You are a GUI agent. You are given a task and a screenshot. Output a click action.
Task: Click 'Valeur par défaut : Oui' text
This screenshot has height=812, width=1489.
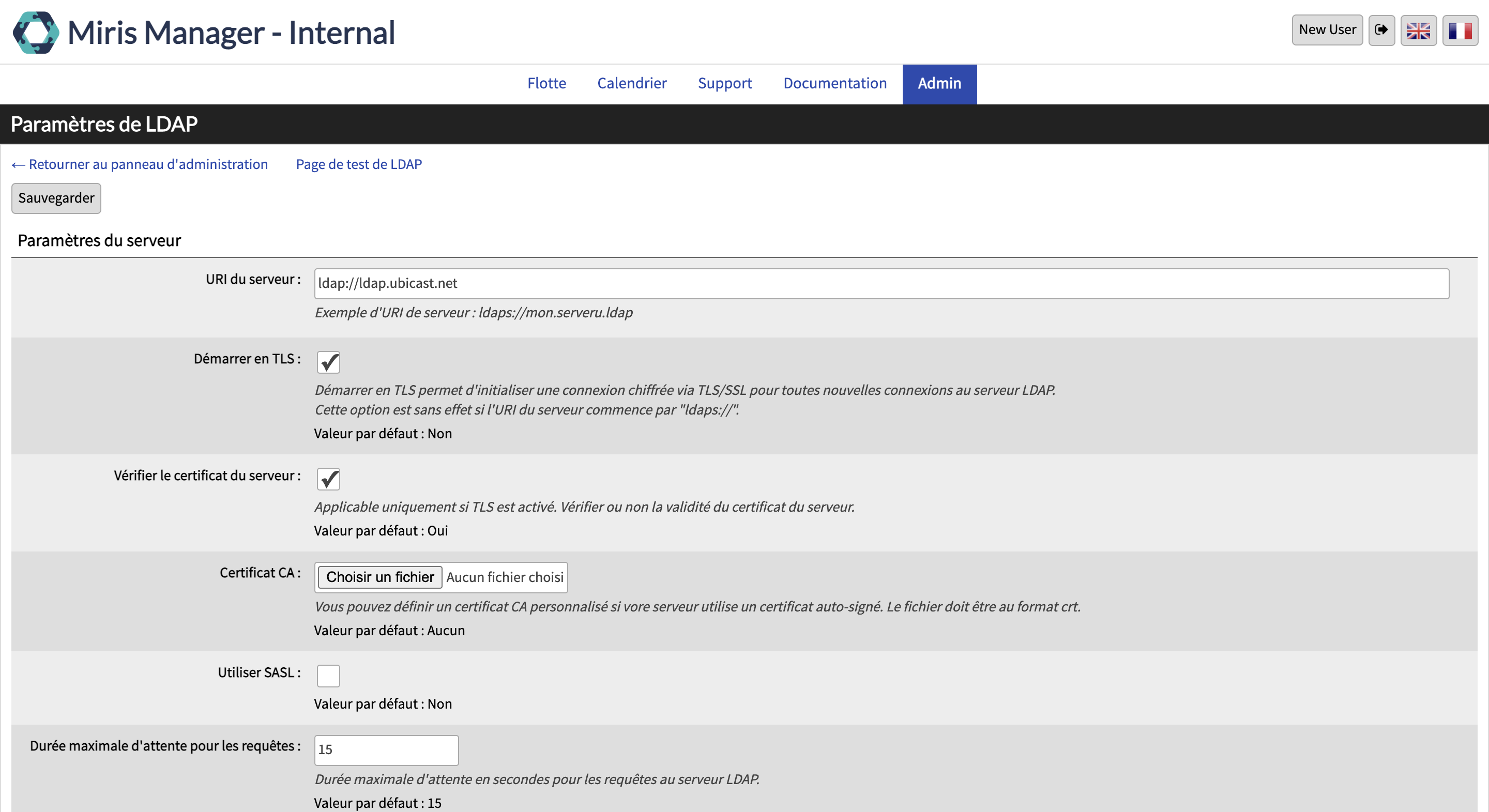tap(381, 530)
